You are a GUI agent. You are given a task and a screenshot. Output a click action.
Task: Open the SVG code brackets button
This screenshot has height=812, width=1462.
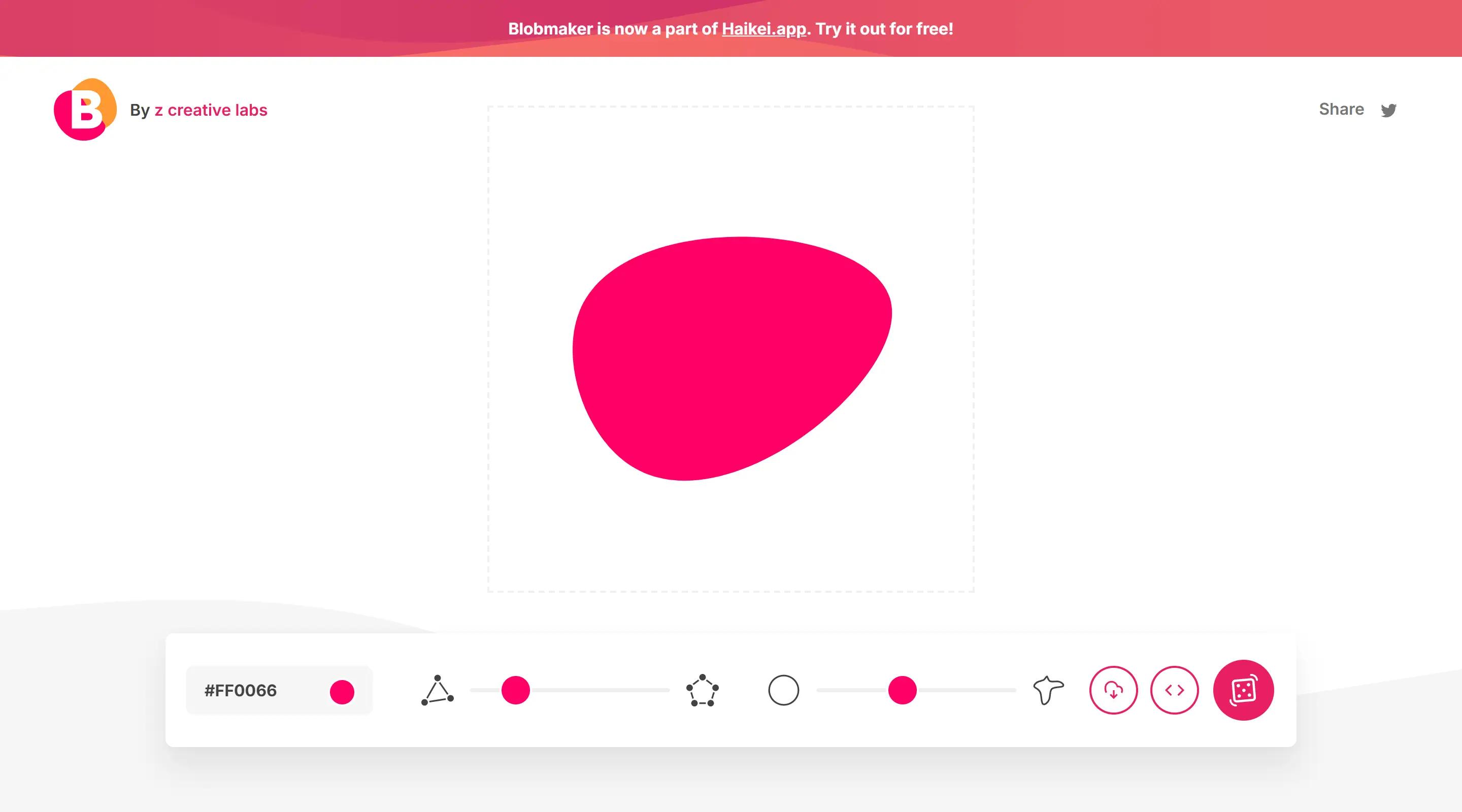coord(1174,690)
